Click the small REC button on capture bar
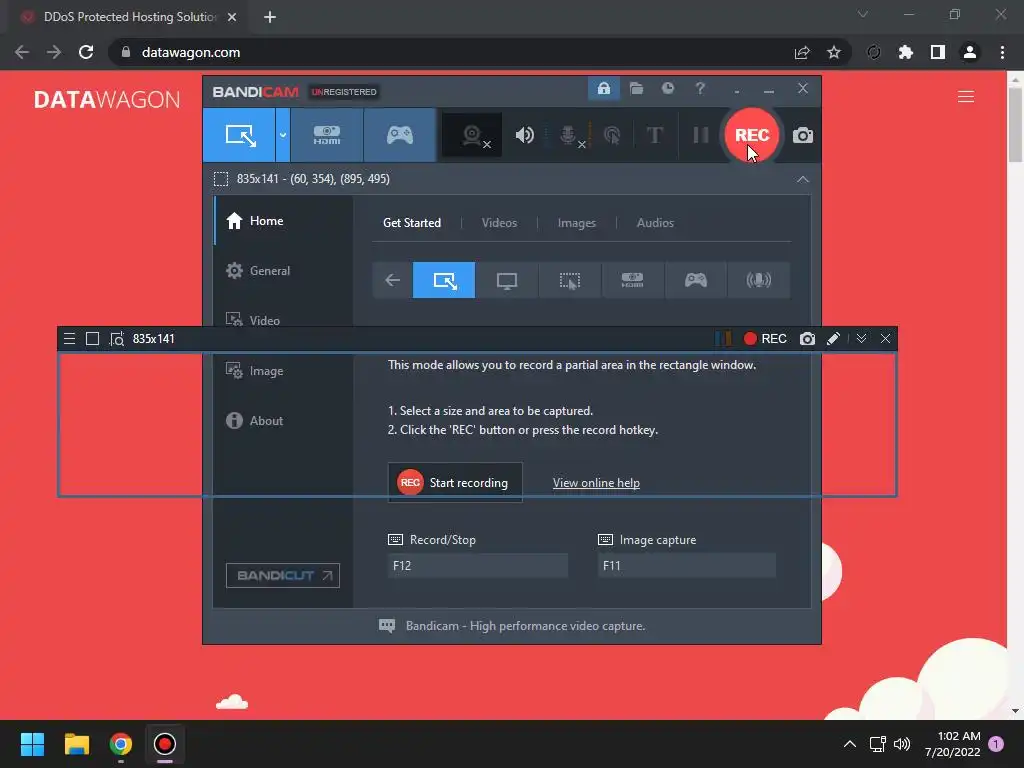The width and height of the screenshot is (1024, 768). tap(765, 338)
